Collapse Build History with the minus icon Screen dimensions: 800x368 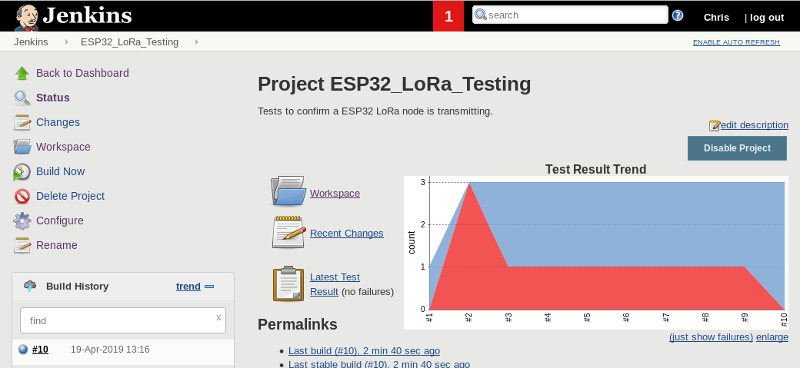(x=209, y=287)
